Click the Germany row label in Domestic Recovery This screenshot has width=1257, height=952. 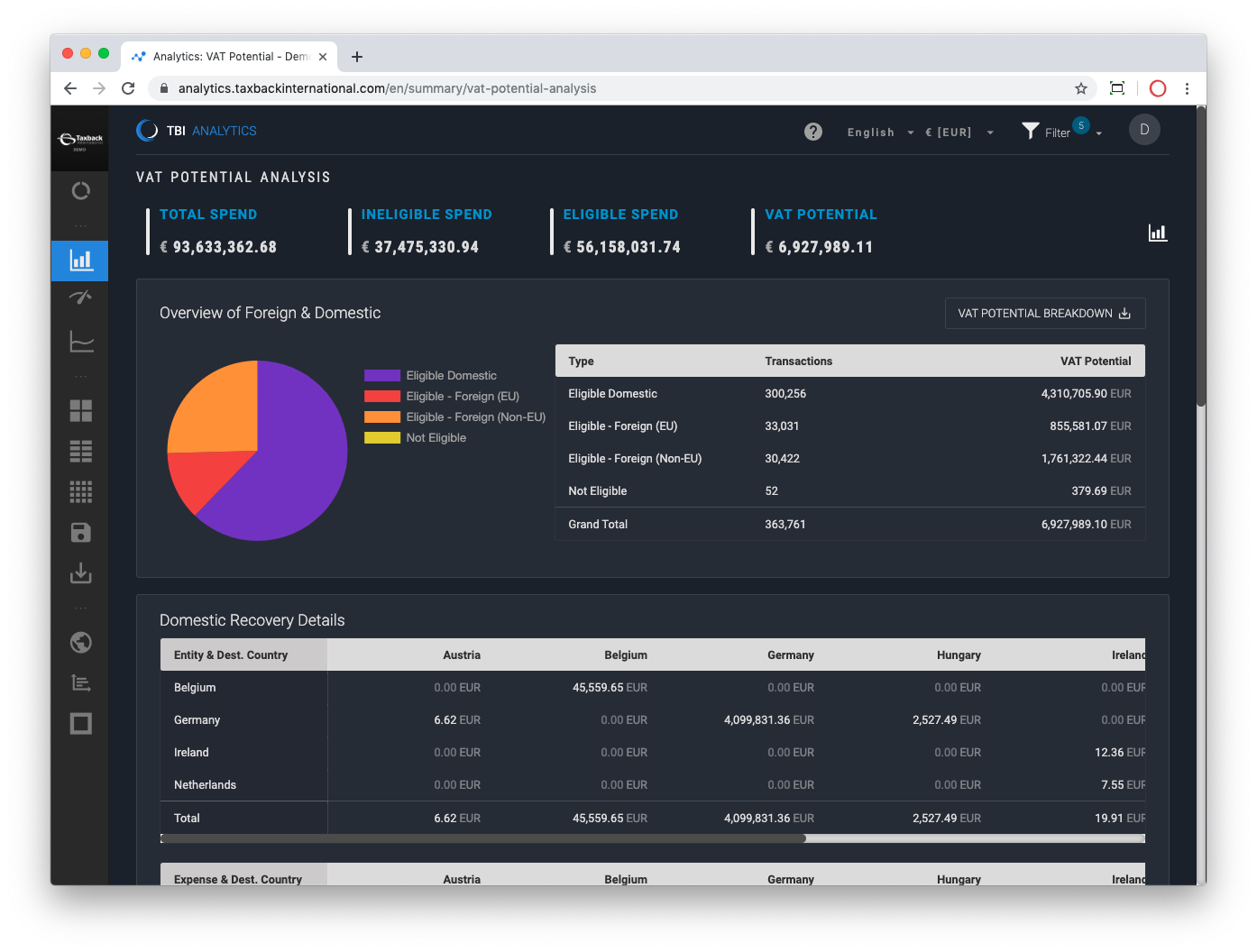tap(197, 720)
